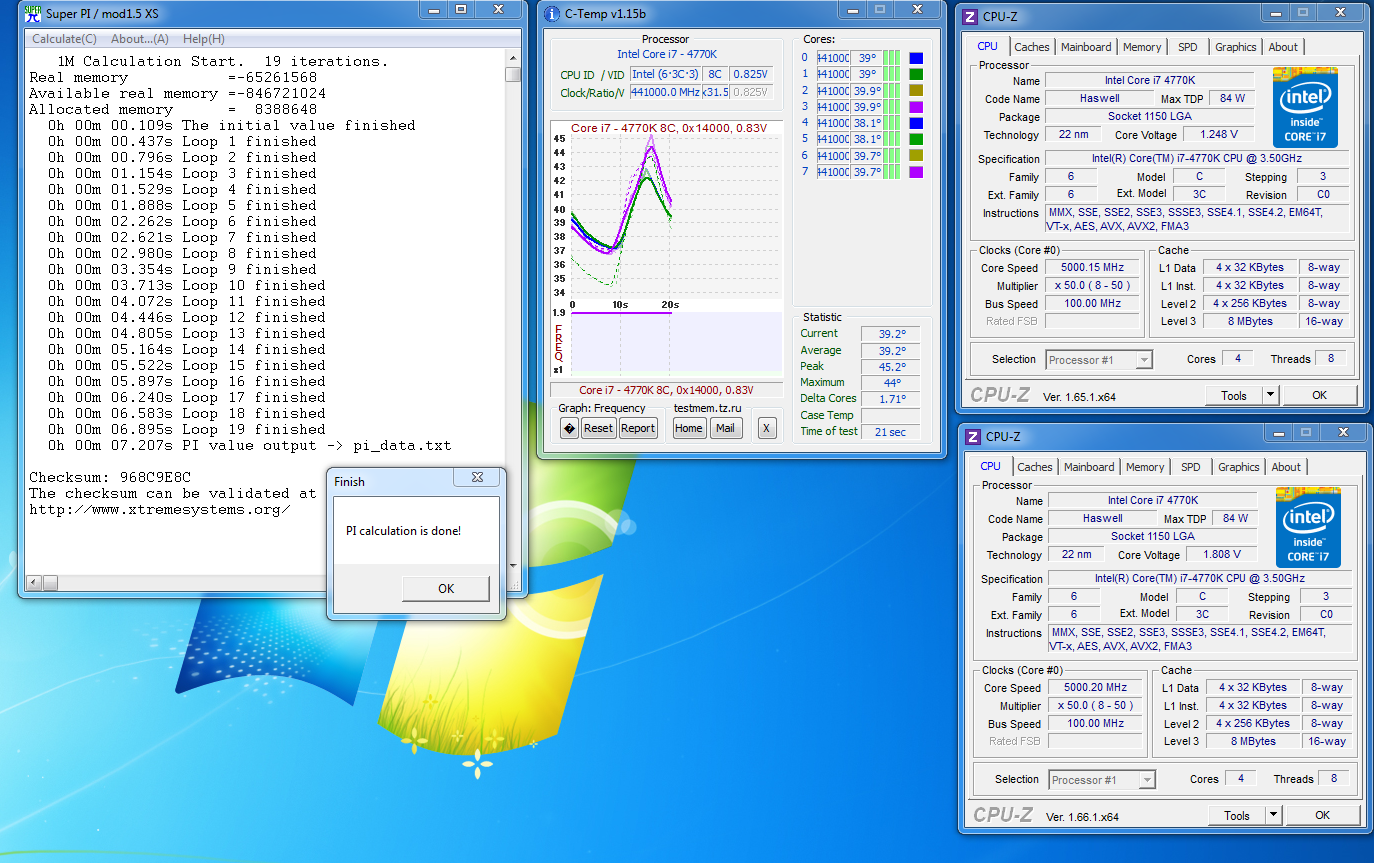Open About tab in lower CPU-Z window
1374x863 pixels.
click(x=1286, y=467)
